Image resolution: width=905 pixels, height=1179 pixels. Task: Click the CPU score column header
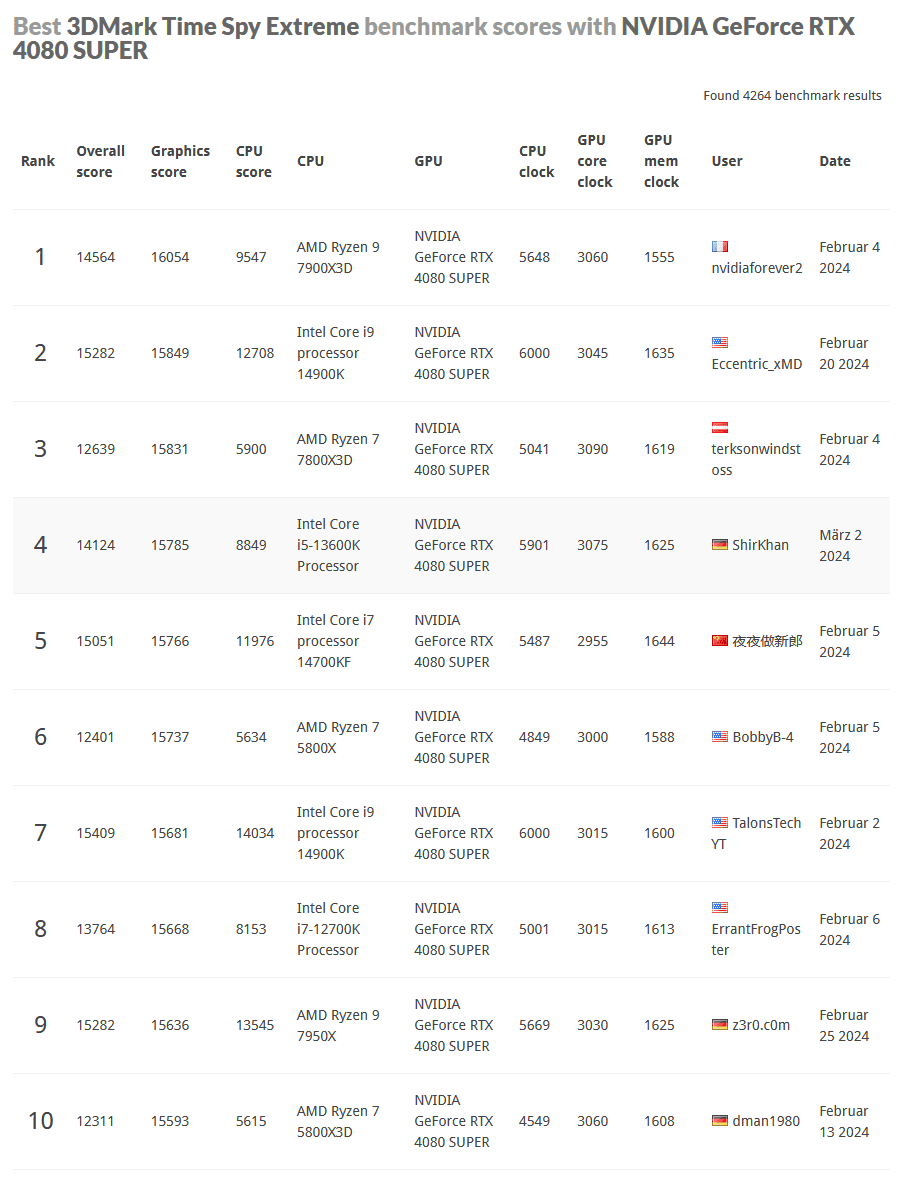point(253,161)
